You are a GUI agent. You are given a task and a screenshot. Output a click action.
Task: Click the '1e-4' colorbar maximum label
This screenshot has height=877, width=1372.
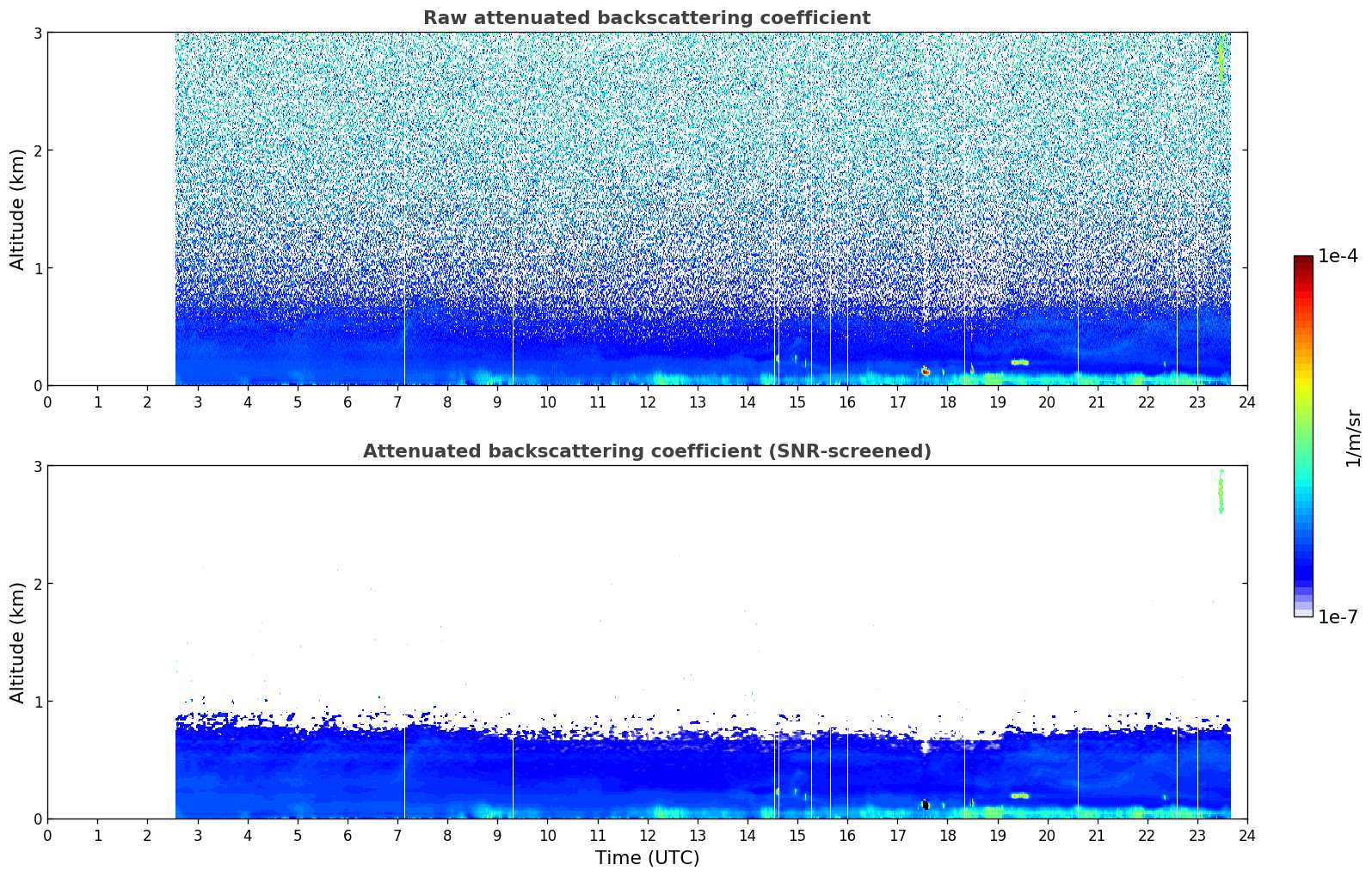click(1338, 256)
